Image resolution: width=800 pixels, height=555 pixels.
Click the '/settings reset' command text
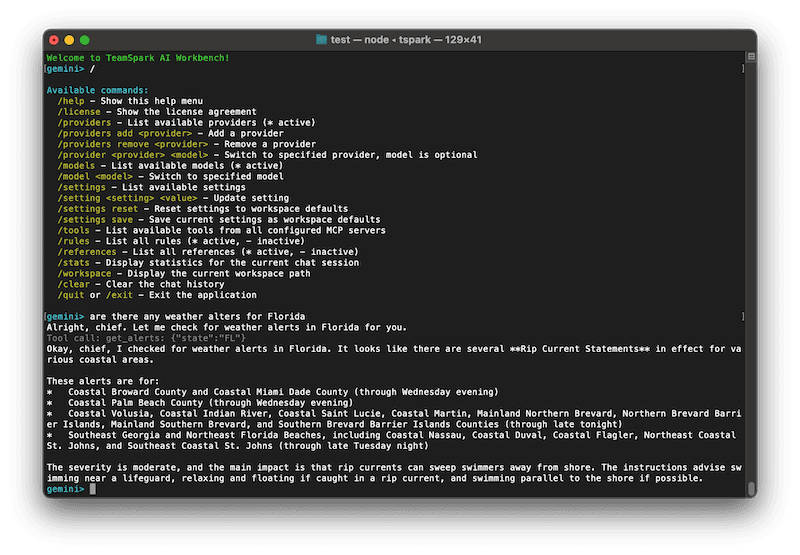point(97,209)
